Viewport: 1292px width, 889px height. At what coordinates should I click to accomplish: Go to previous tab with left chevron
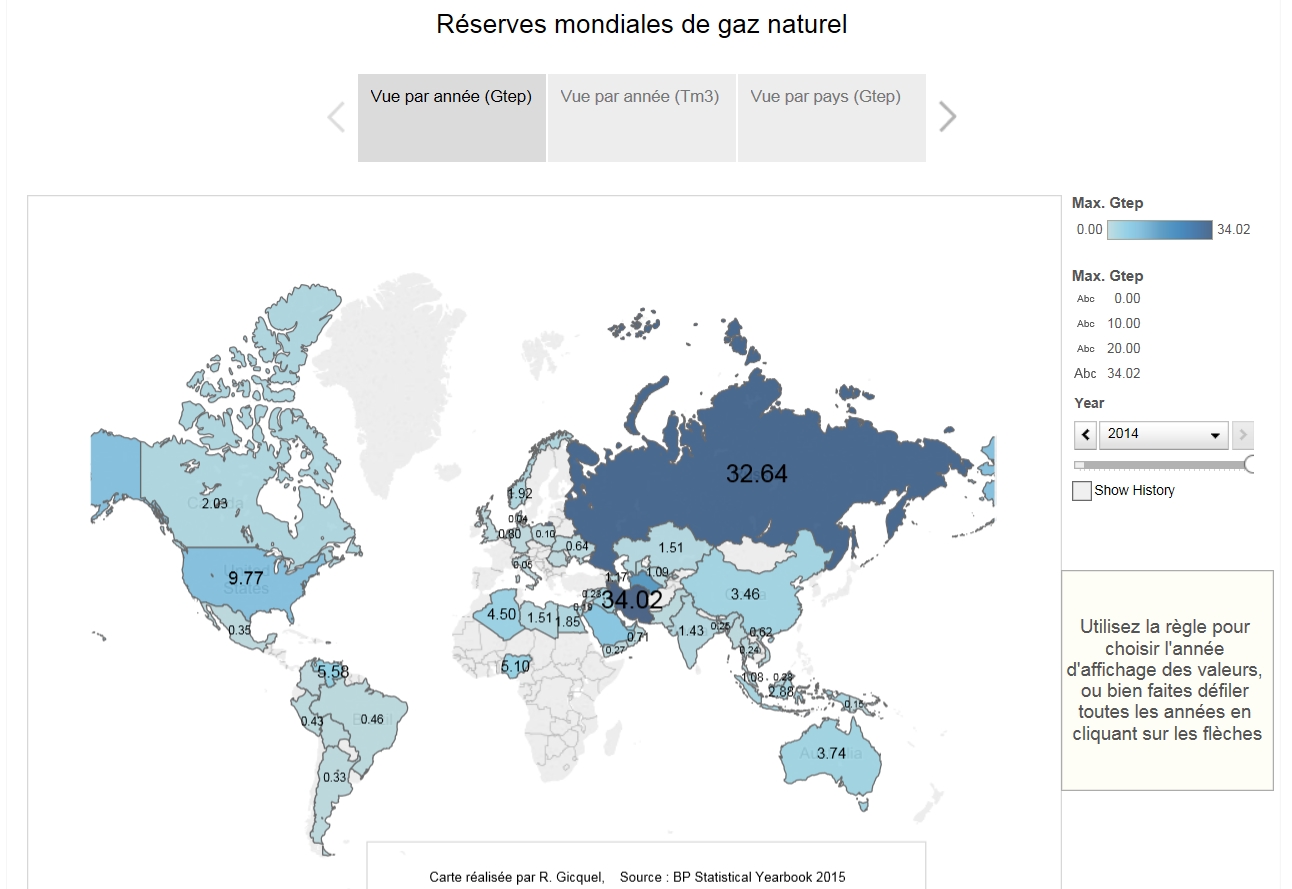[336, 117]
